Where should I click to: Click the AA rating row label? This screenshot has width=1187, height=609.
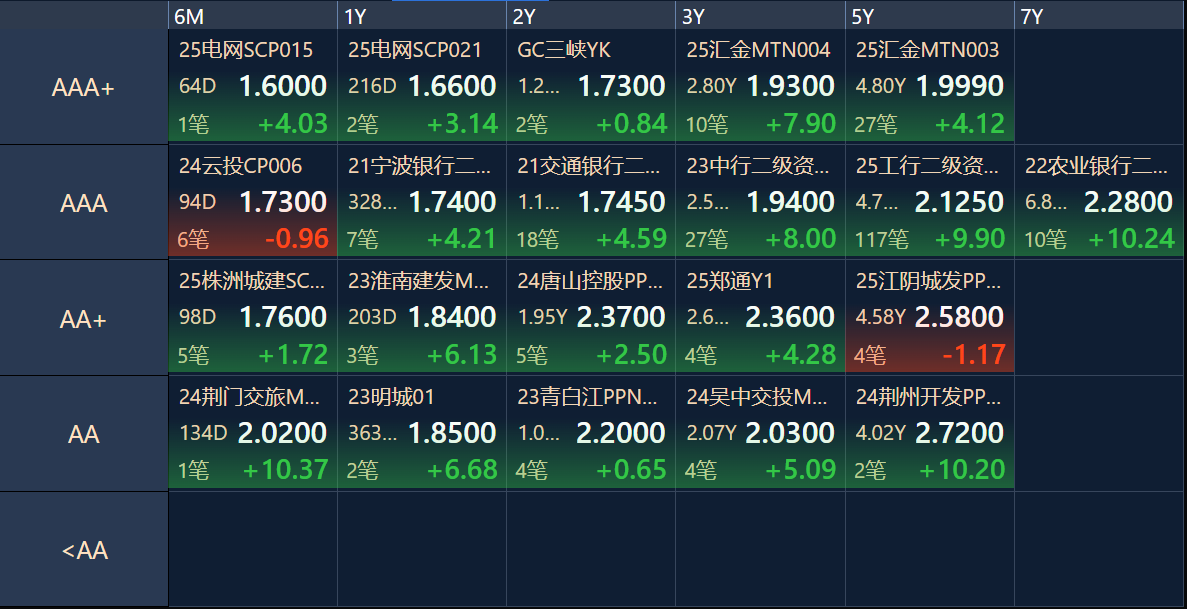coord(83,434)
